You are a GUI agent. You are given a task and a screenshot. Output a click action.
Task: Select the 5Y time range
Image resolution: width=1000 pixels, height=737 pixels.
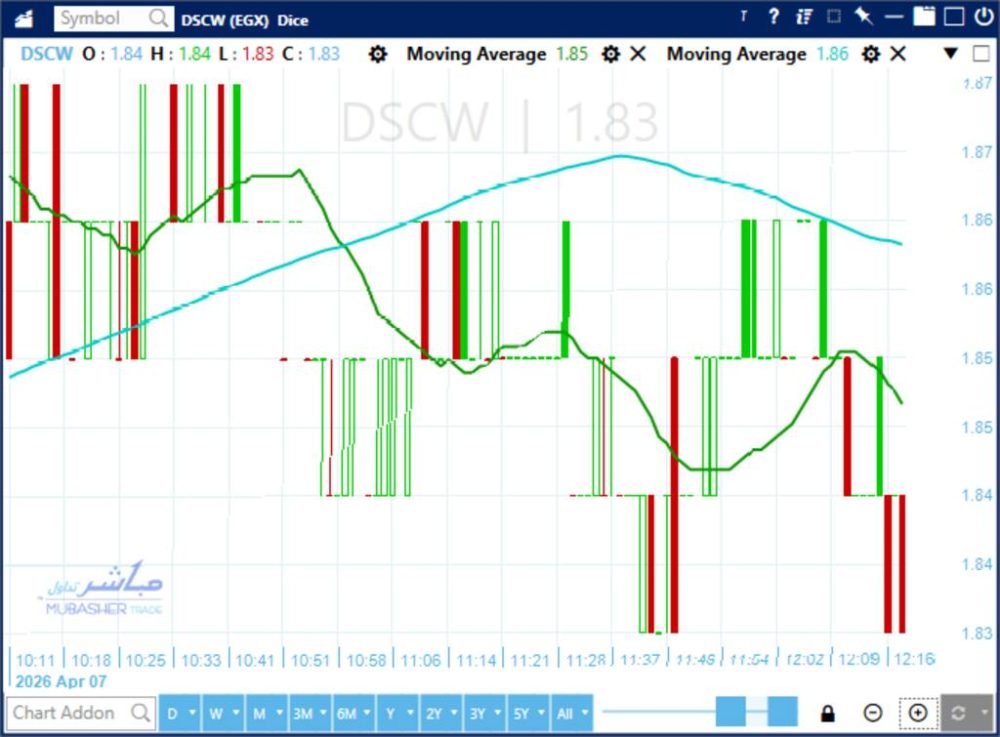[x=520, y=713]
